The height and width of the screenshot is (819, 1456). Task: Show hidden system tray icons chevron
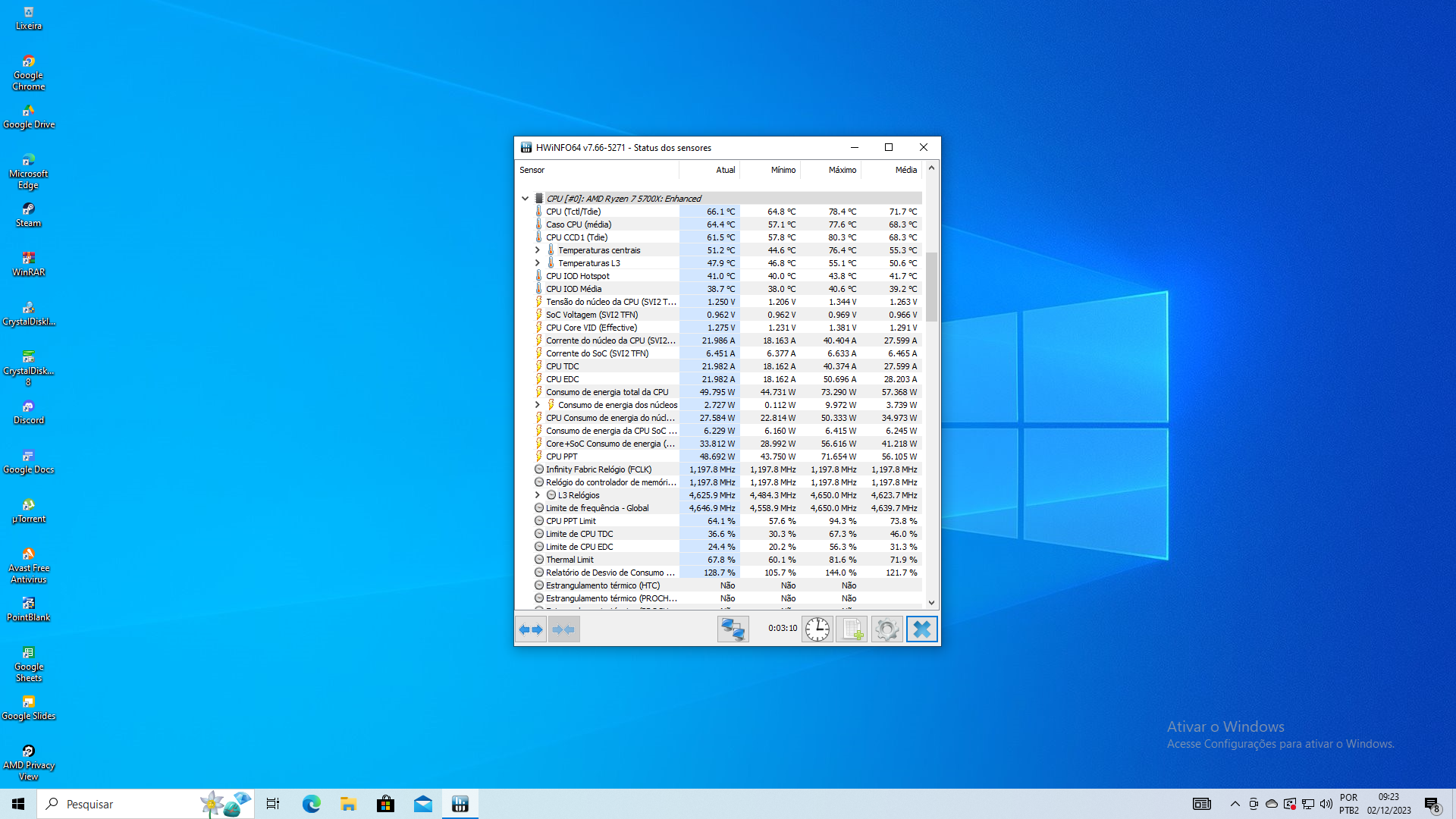[x=1235, y=804]
